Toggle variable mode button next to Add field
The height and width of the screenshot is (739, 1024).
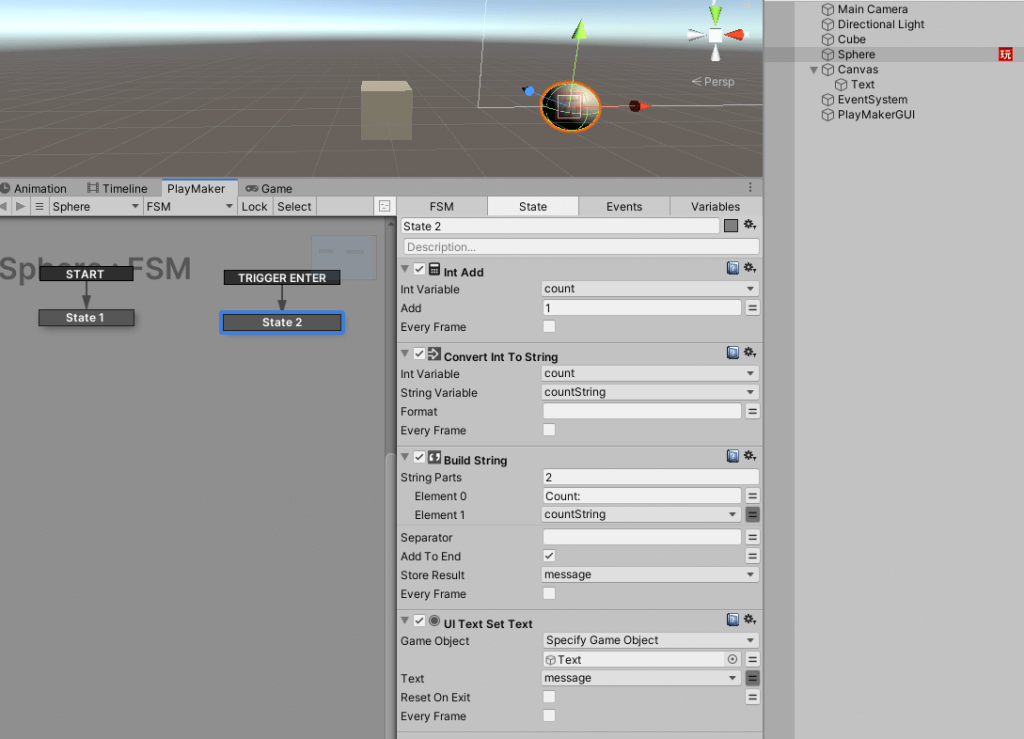coord(752,308)
